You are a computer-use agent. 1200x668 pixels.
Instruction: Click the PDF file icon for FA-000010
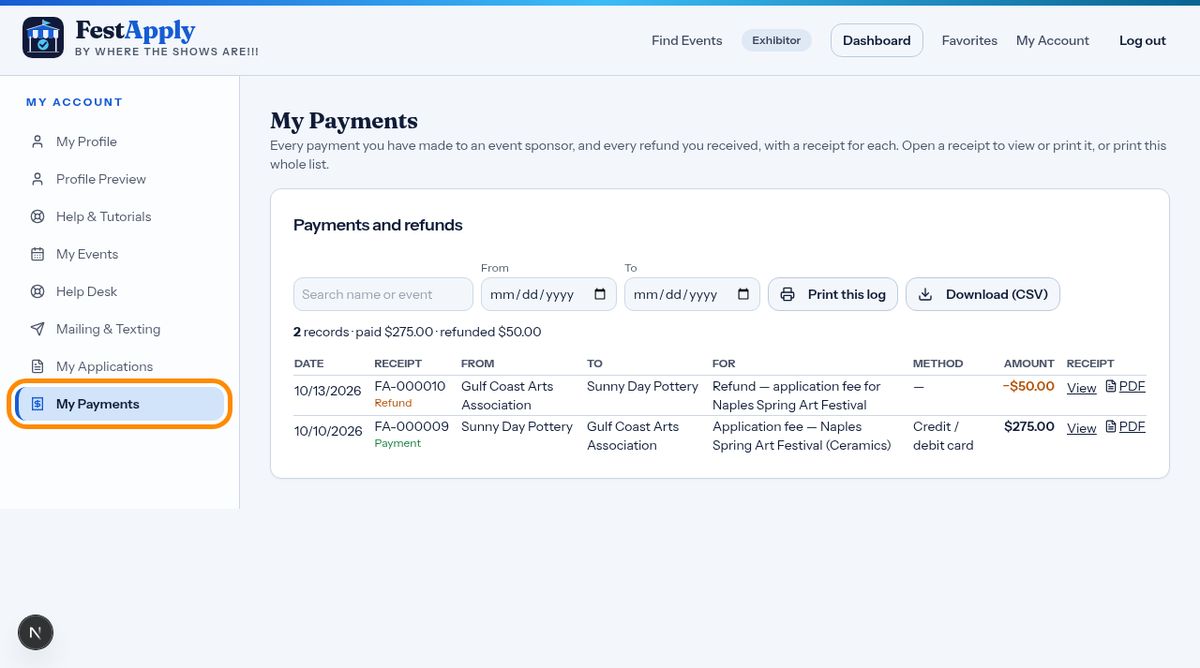tap(1111, 386)
